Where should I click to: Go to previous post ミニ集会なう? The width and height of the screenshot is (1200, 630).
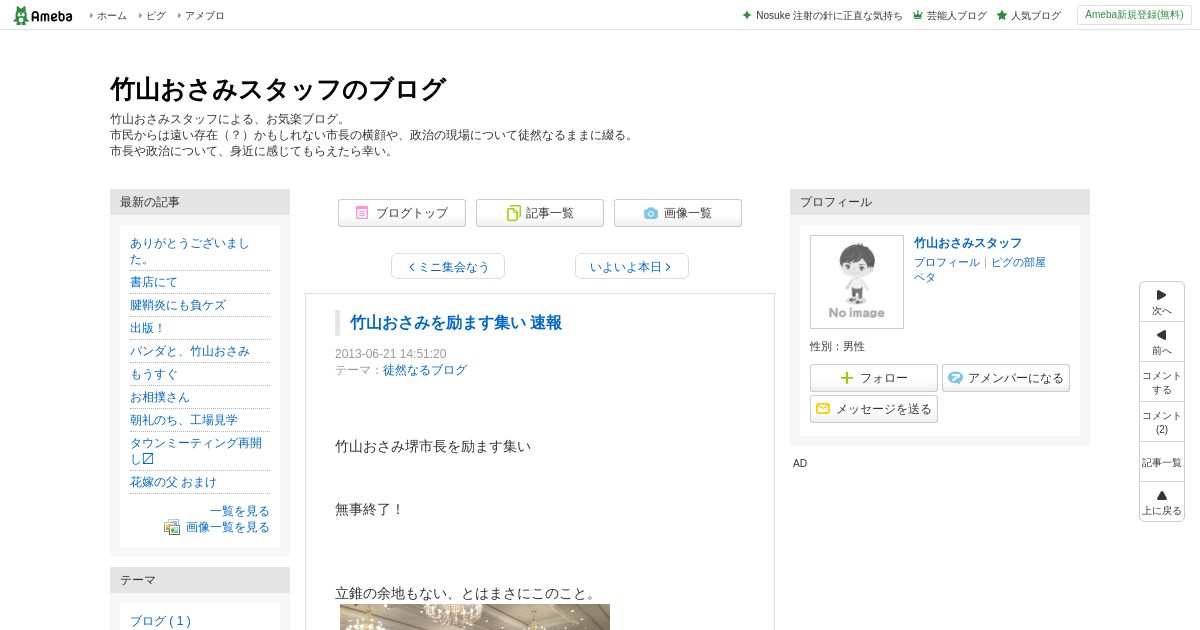pos(448,266)
